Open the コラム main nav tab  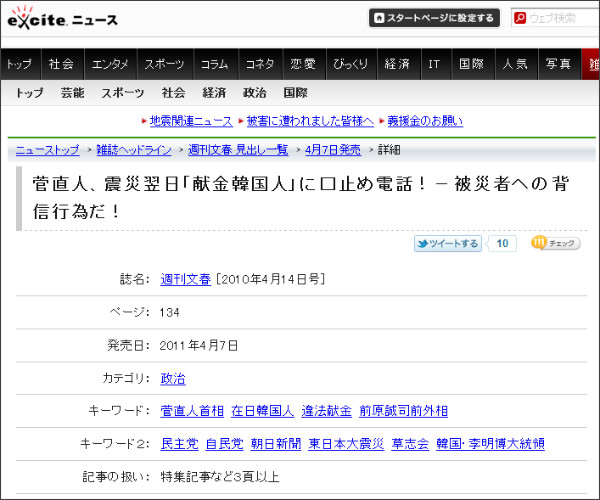(x=215, y=64)
